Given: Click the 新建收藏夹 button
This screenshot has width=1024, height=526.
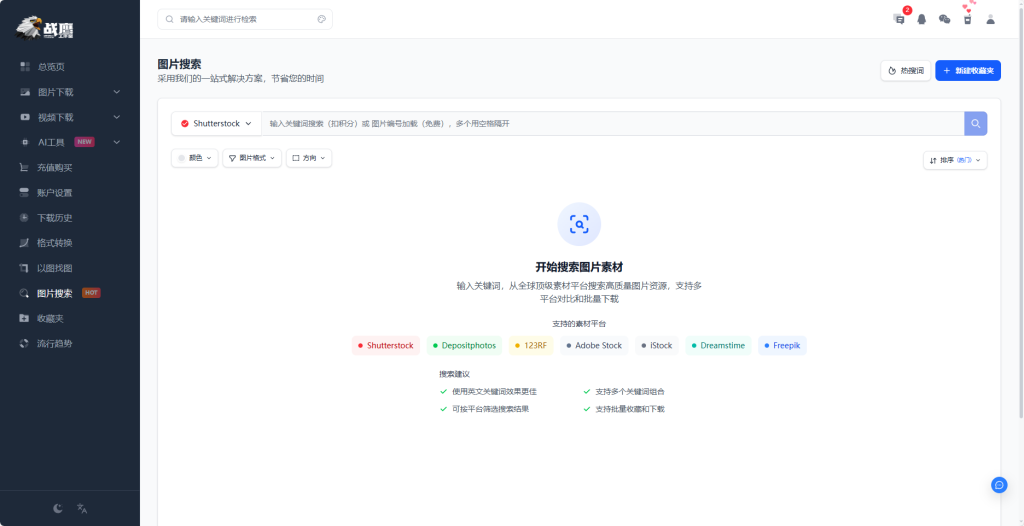Looking at the screenshot, I should click(x=967, y=71).
